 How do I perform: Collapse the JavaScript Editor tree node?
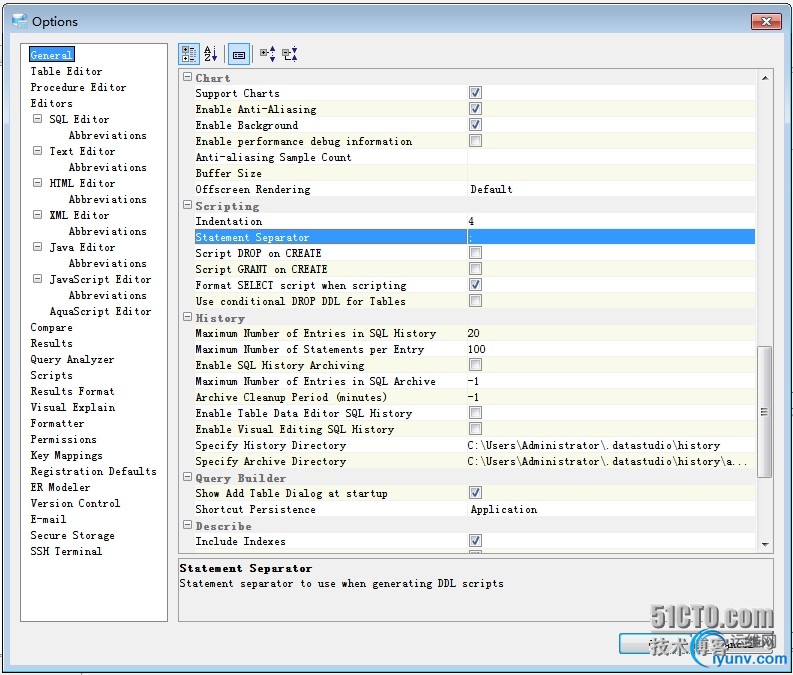tap(37, 279)
